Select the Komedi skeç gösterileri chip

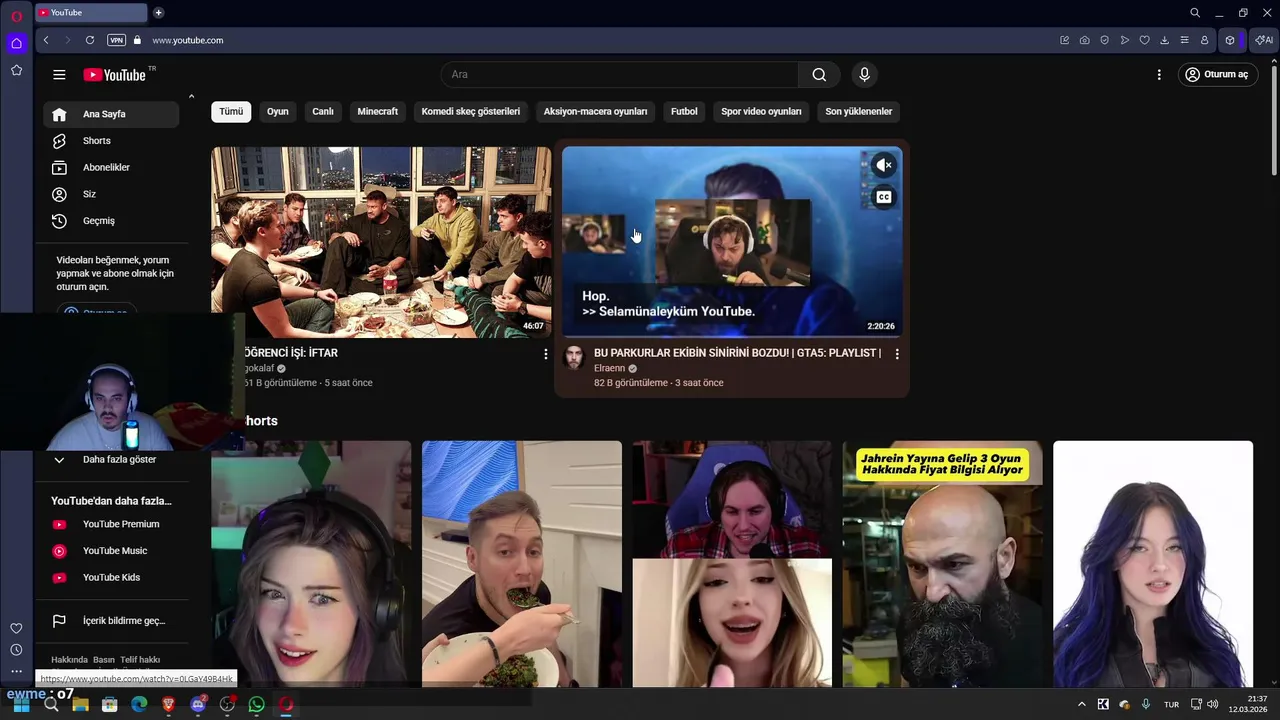tap(471, 112)
